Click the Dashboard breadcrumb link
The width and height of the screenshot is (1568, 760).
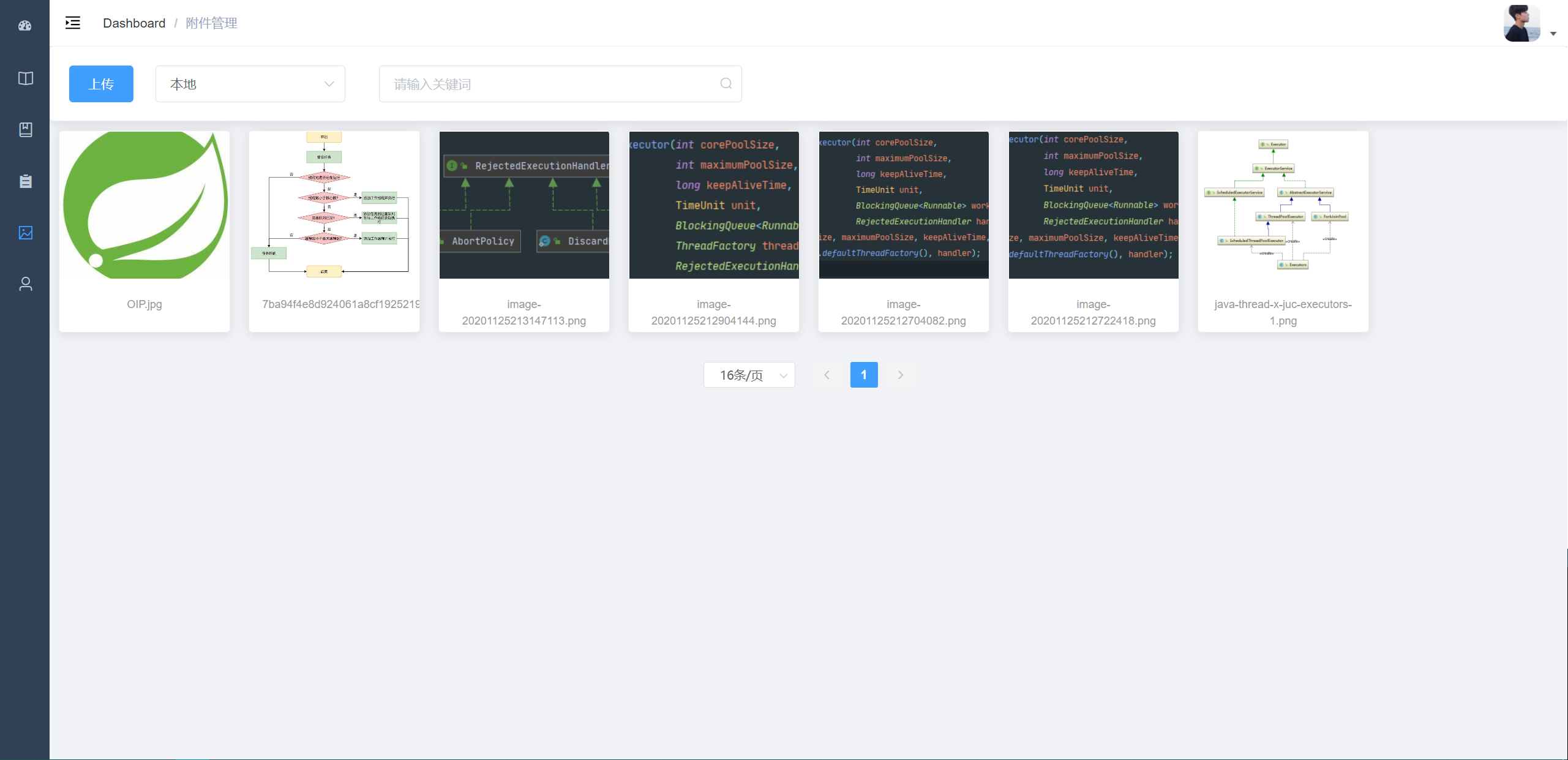pos(134,23)
